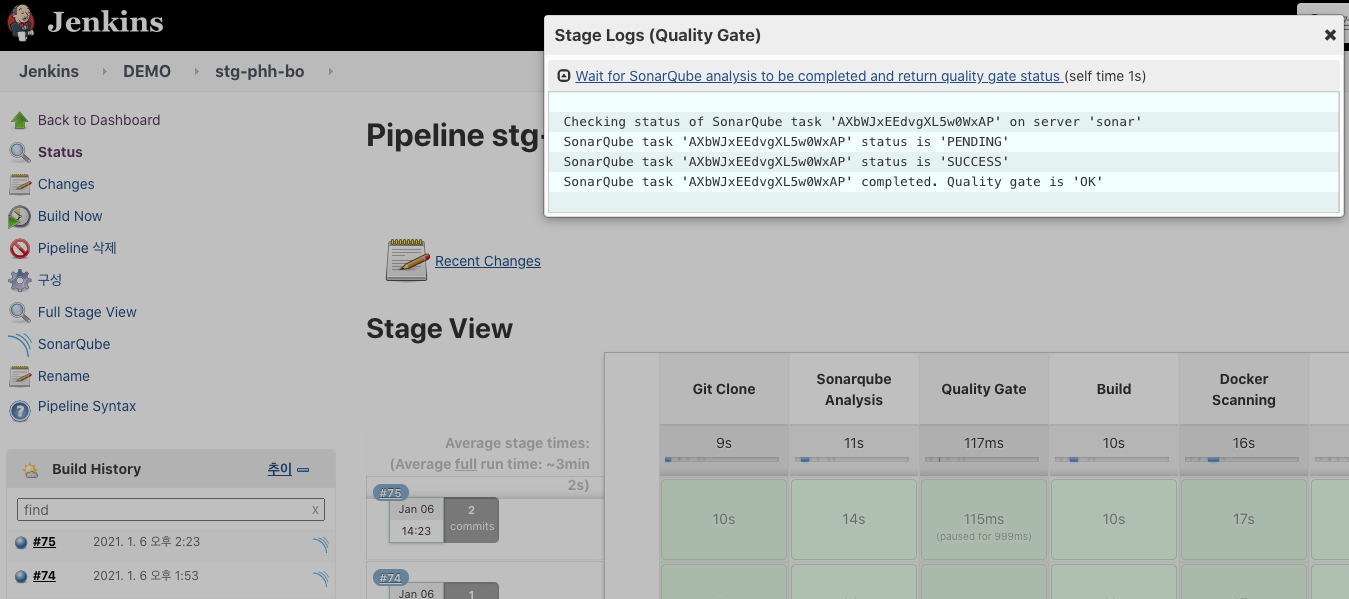Open build #74 link in history
Viewport: 1349px width, 599px height.
[44, 576]
